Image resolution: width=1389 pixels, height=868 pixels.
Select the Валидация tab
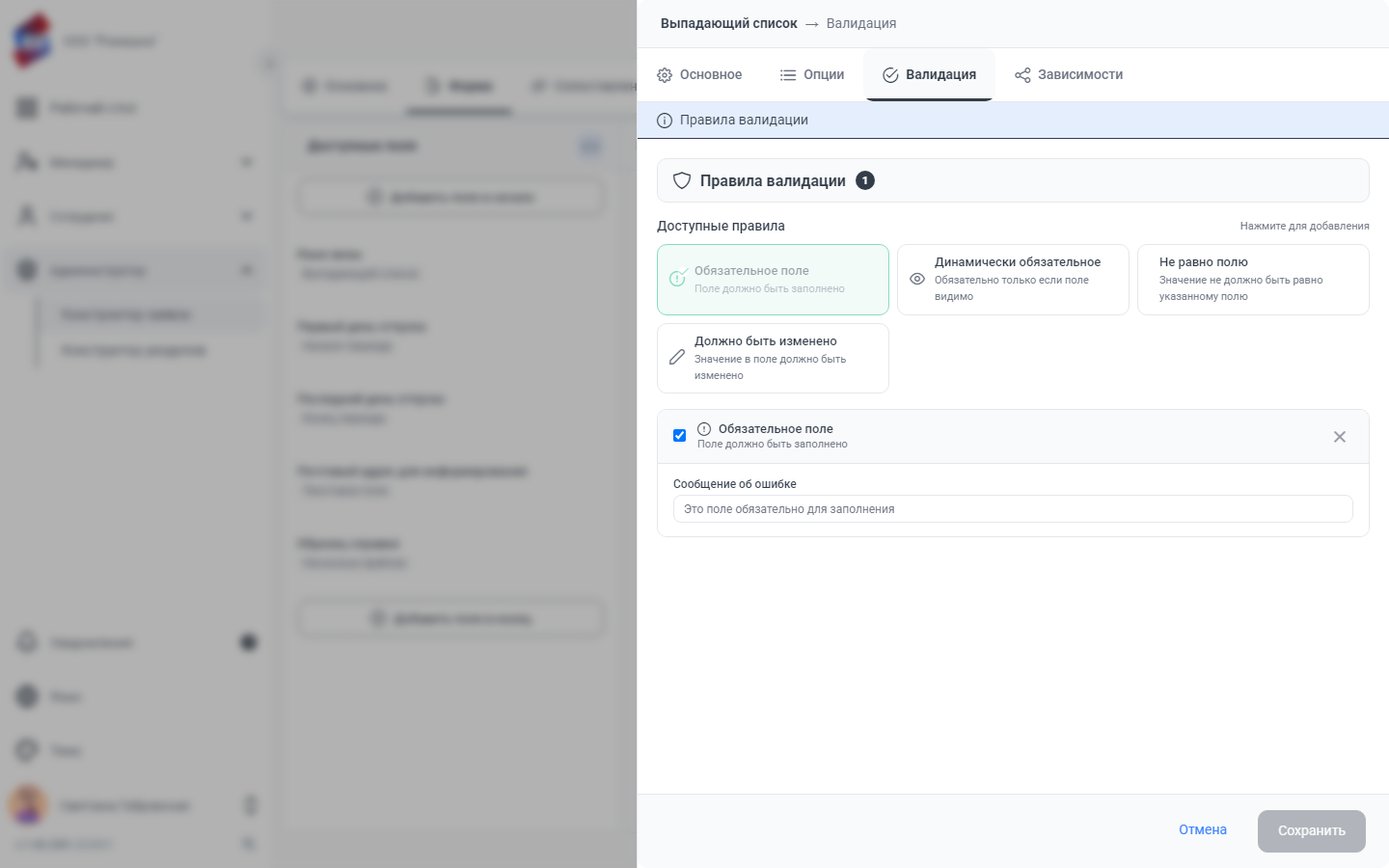[x=929, y=74]
